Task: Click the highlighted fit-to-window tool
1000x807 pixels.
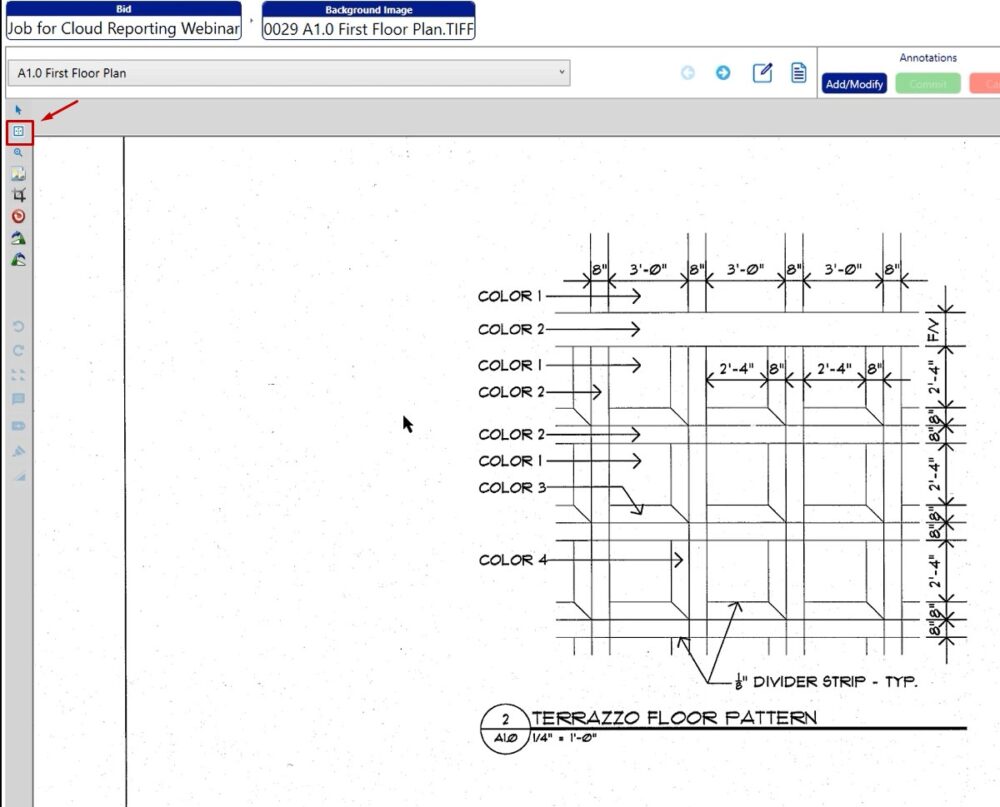Action: click(x=19, y=132)
